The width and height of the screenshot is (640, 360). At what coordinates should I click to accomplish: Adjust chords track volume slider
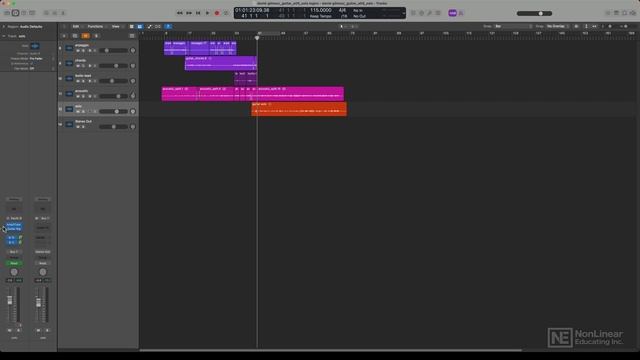point(113,66)
